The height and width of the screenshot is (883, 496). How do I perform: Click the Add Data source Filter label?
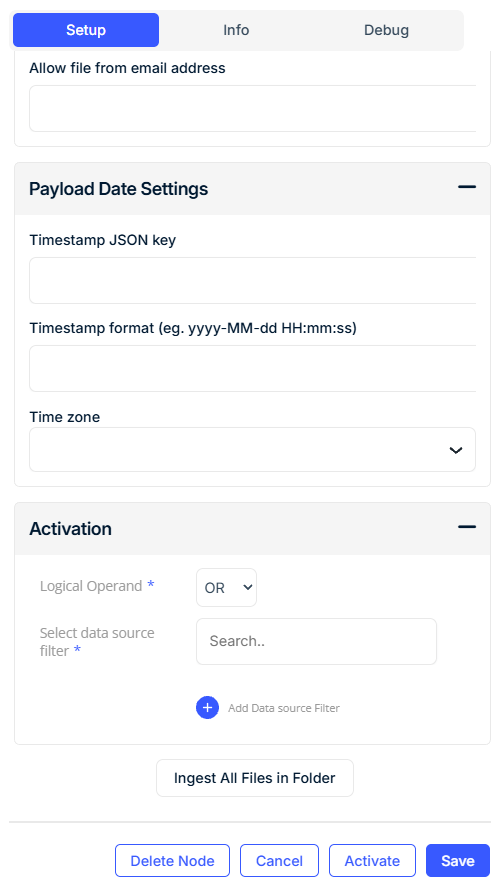coord(284,708)
